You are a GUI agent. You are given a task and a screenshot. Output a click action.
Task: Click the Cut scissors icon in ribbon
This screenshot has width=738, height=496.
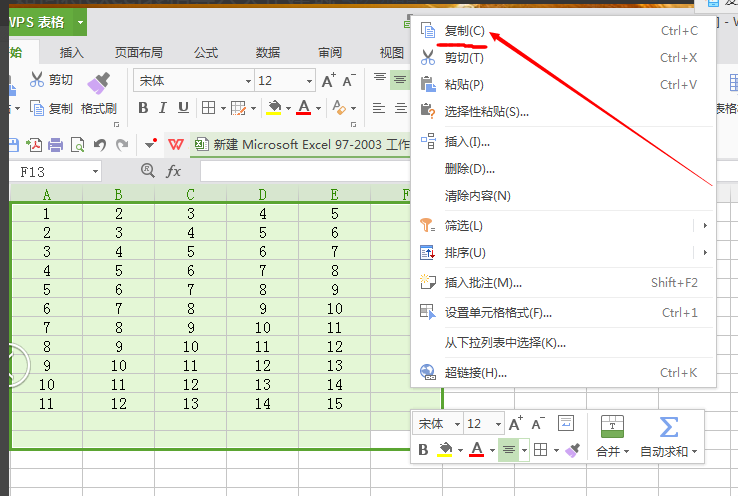[x=36, y=80]
